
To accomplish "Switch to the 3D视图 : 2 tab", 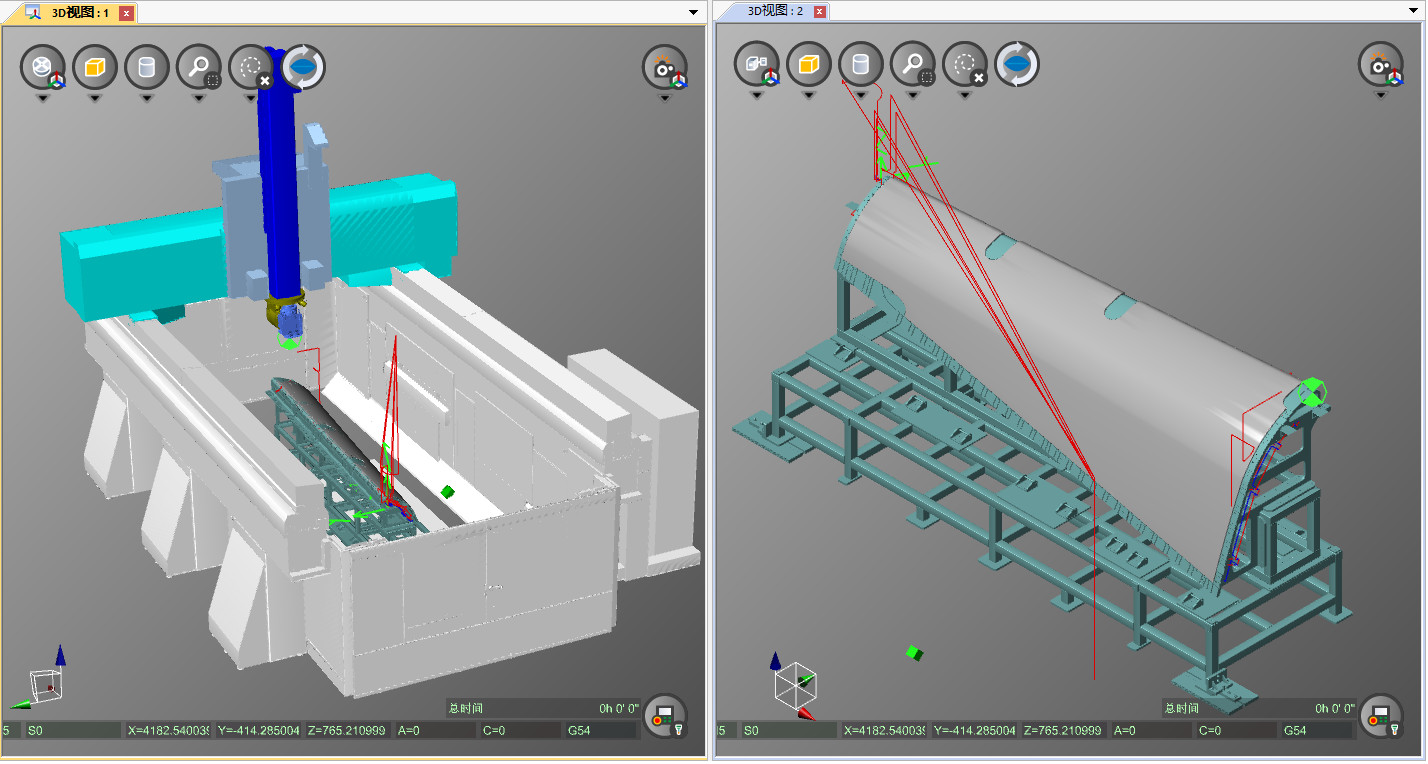I will pos(774,11).
